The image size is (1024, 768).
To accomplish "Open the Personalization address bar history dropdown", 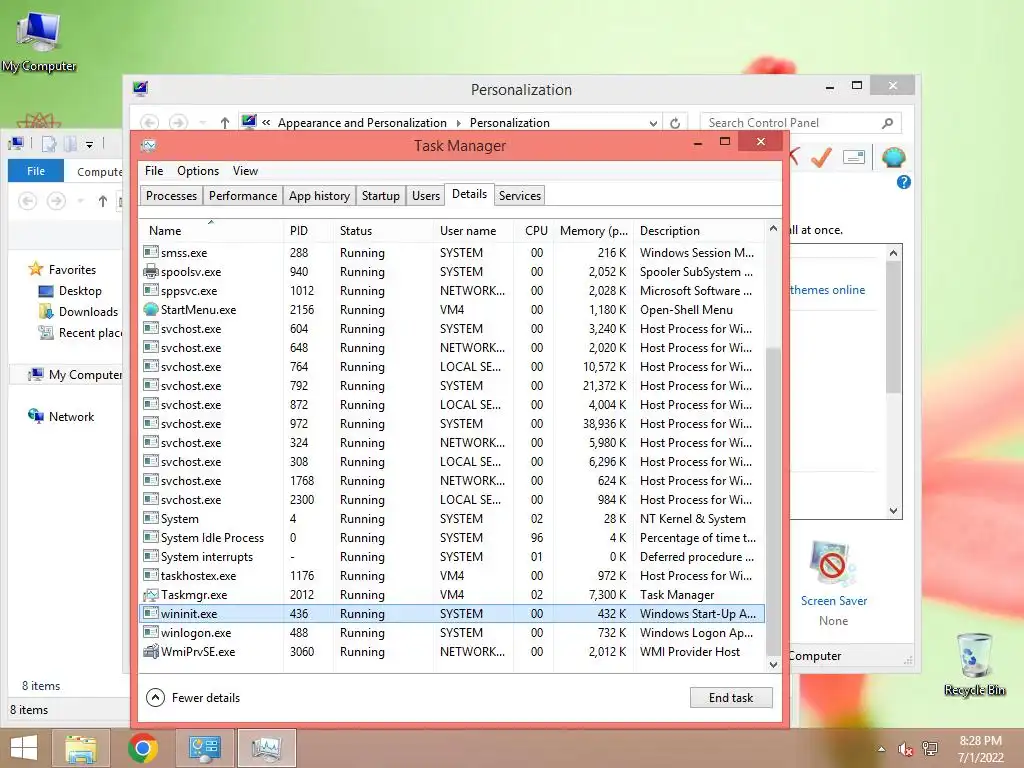I will click(x=653, y=123).
